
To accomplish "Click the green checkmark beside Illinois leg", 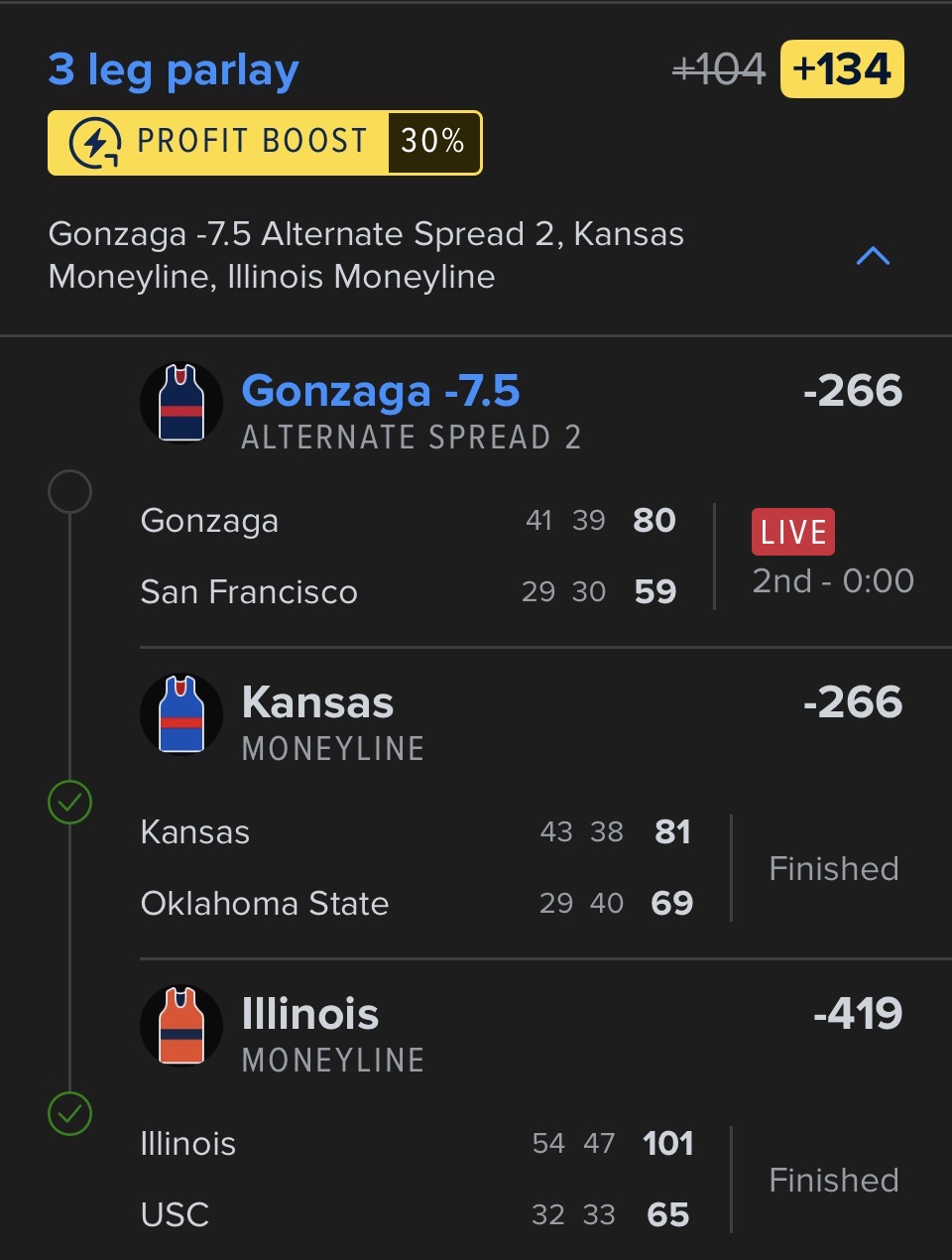I will [x=69, y=1114].
